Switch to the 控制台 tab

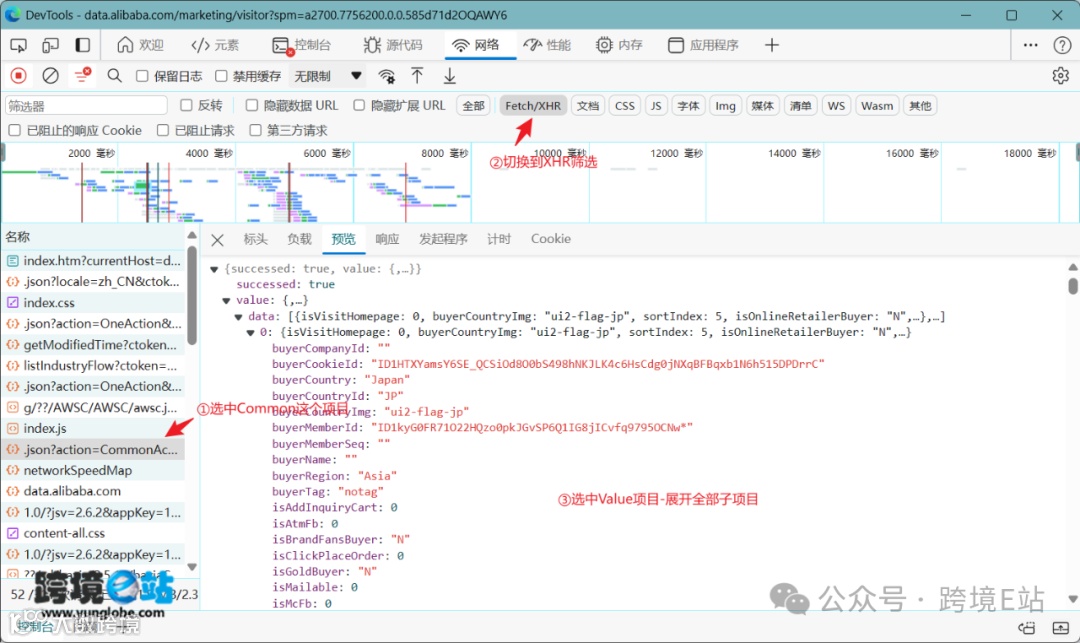tap(302, 45)
